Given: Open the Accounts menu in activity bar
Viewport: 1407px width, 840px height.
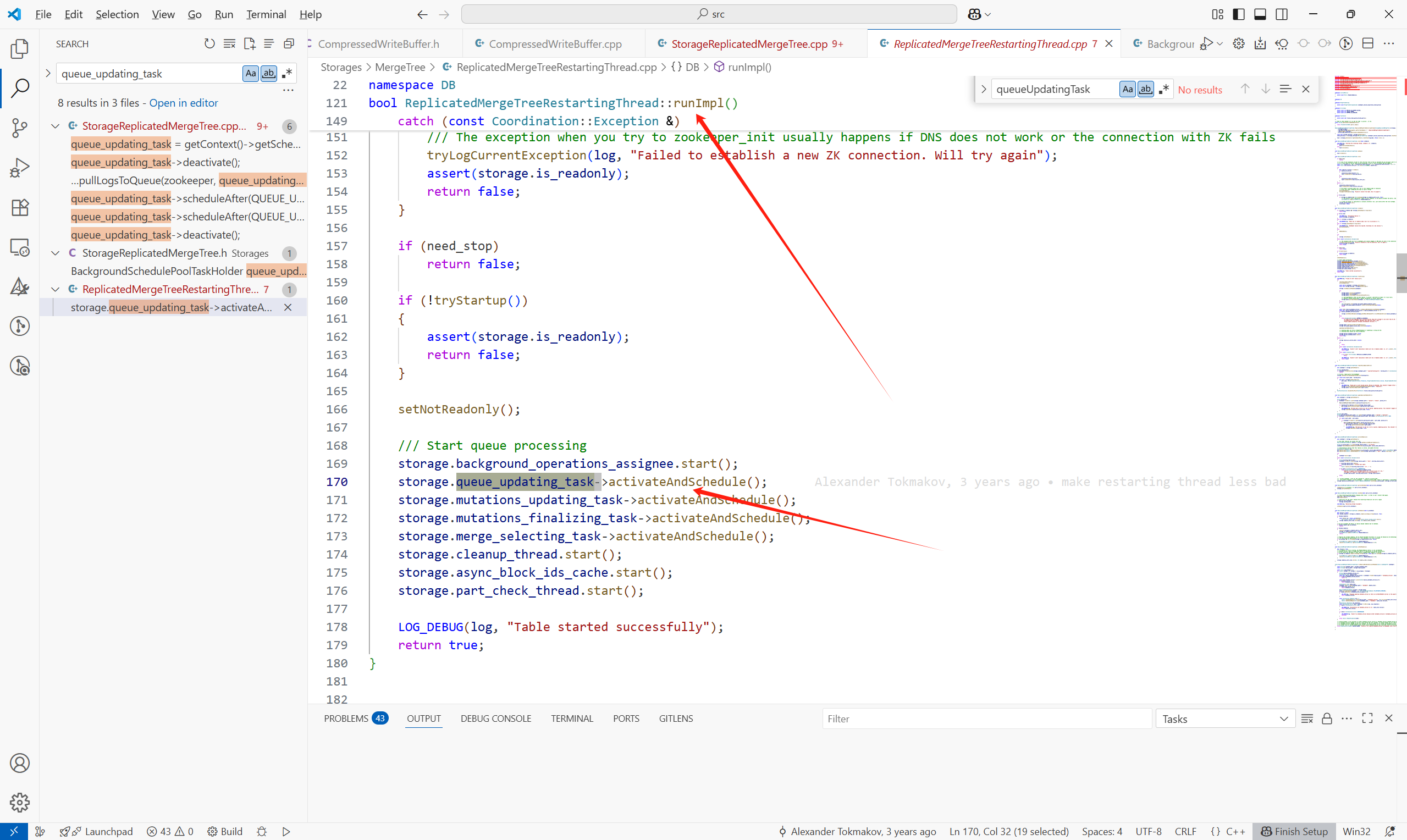Looking at the screenshot, I should pos(20,763).
